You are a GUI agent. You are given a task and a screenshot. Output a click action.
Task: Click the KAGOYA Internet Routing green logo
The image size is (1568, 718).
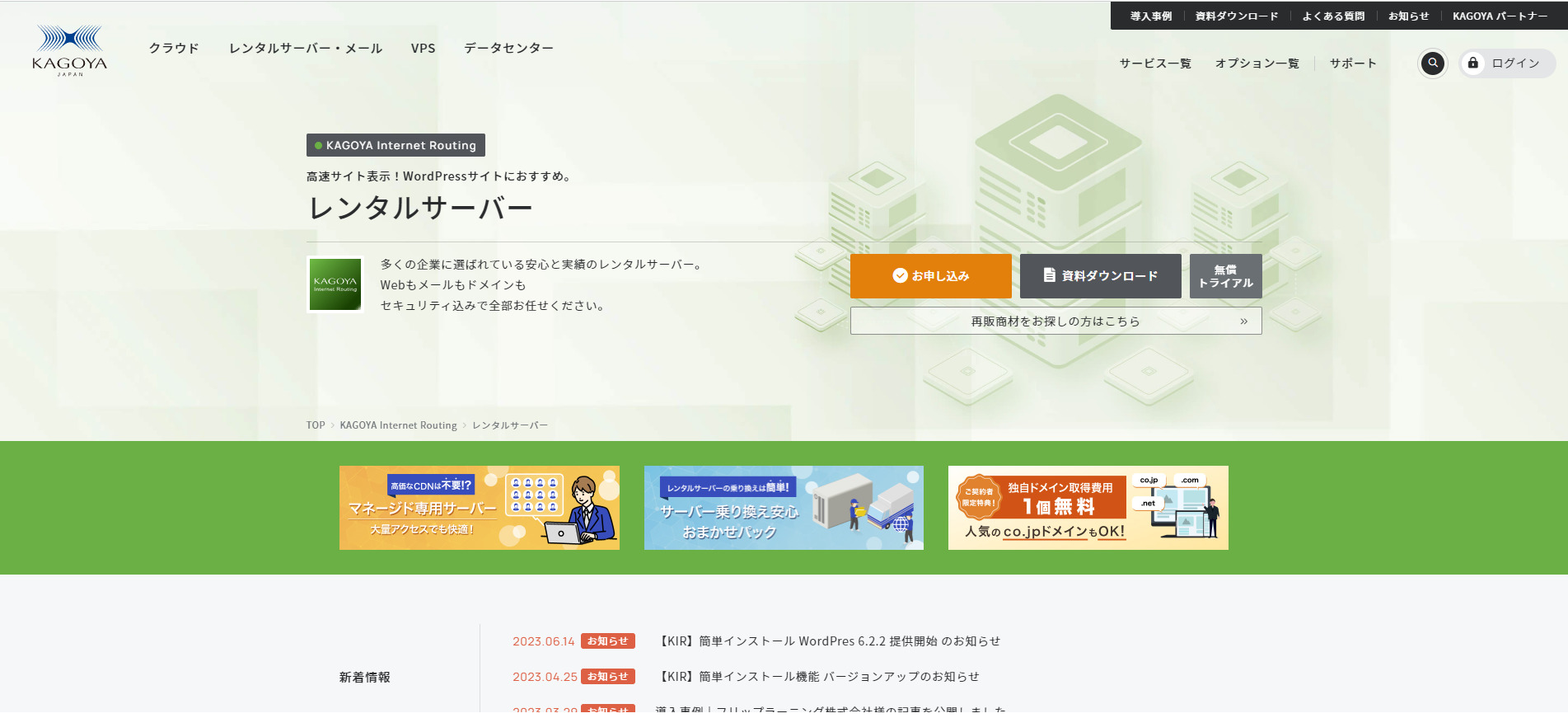[x=335, y=284]
